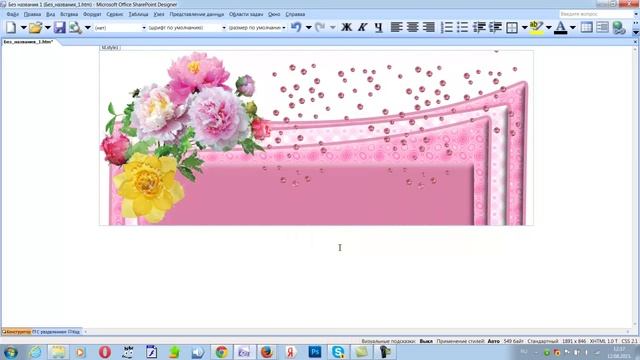Open the Формат menu
640x360 pixels.
92,14
